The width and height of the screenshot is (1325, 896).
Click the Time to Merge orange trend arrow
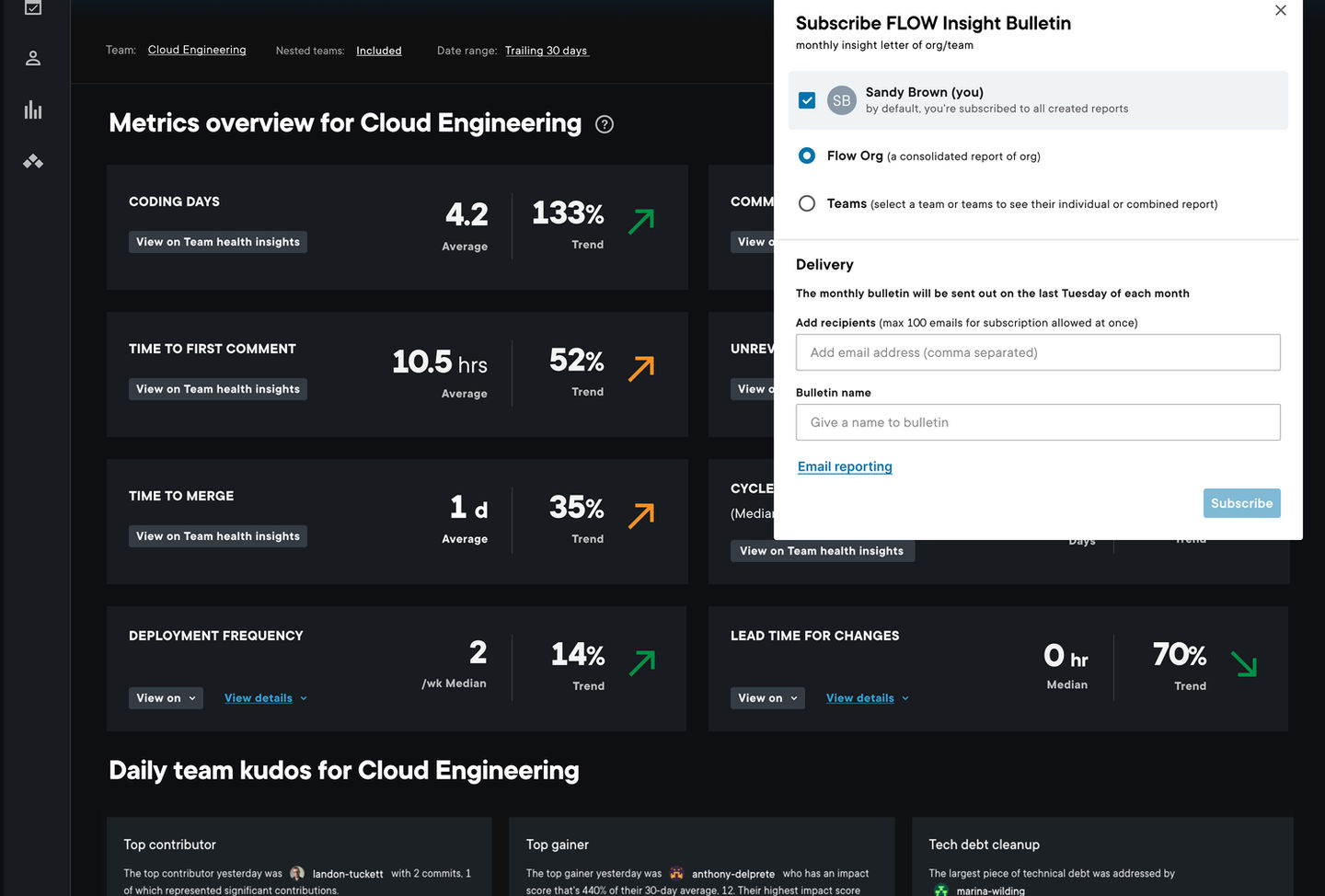[x=641, y=515]
